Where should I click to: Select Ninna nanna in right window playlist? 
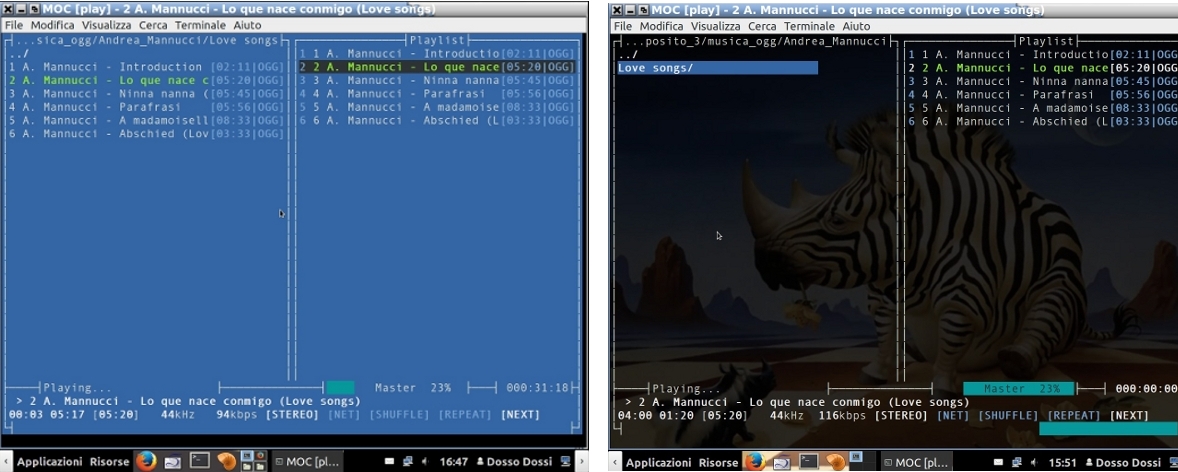(x=1042, y=81)
